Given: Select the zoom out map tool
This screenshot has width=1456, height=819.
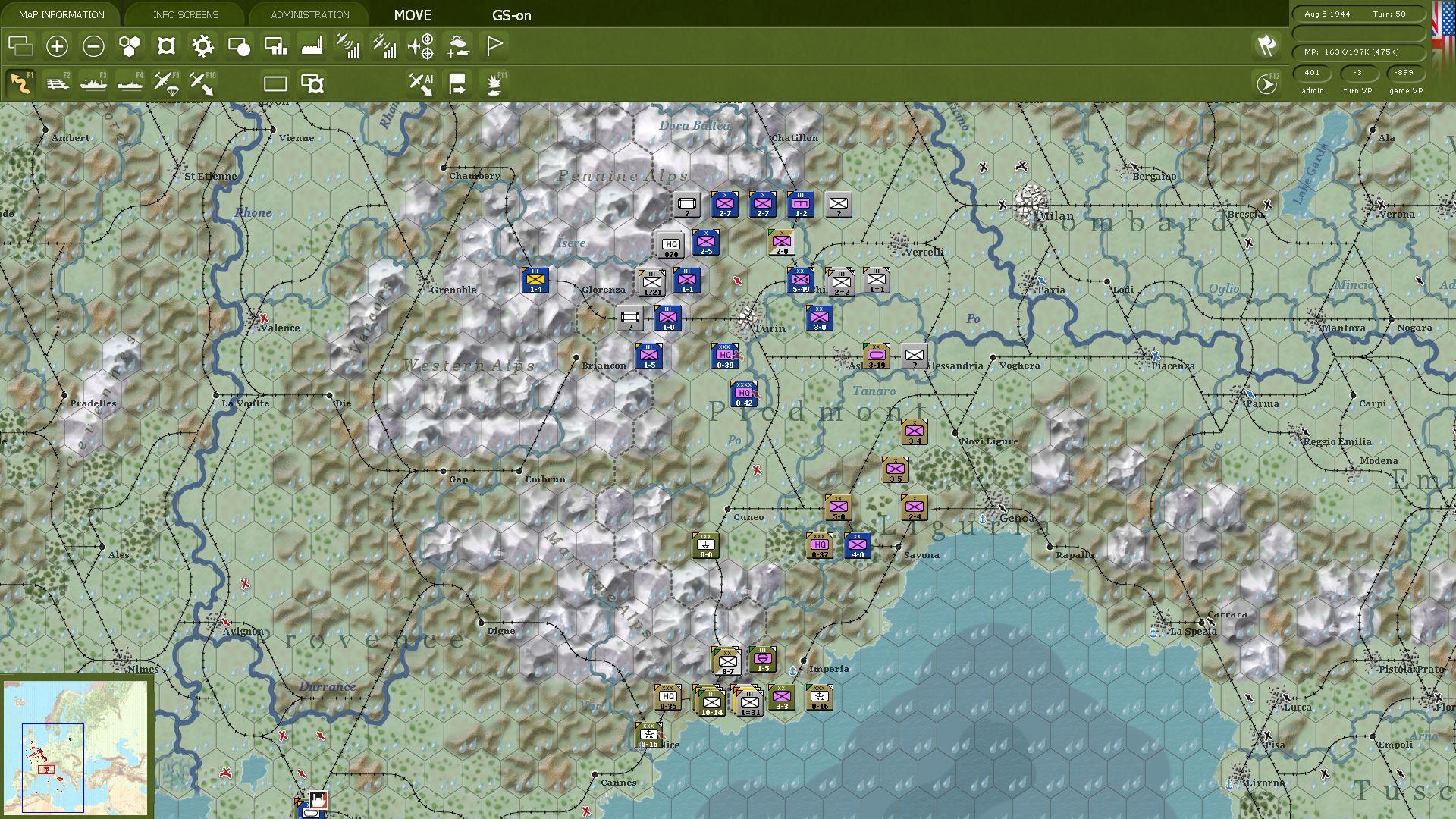Looking at the screenshot, I should coord(93,45).
